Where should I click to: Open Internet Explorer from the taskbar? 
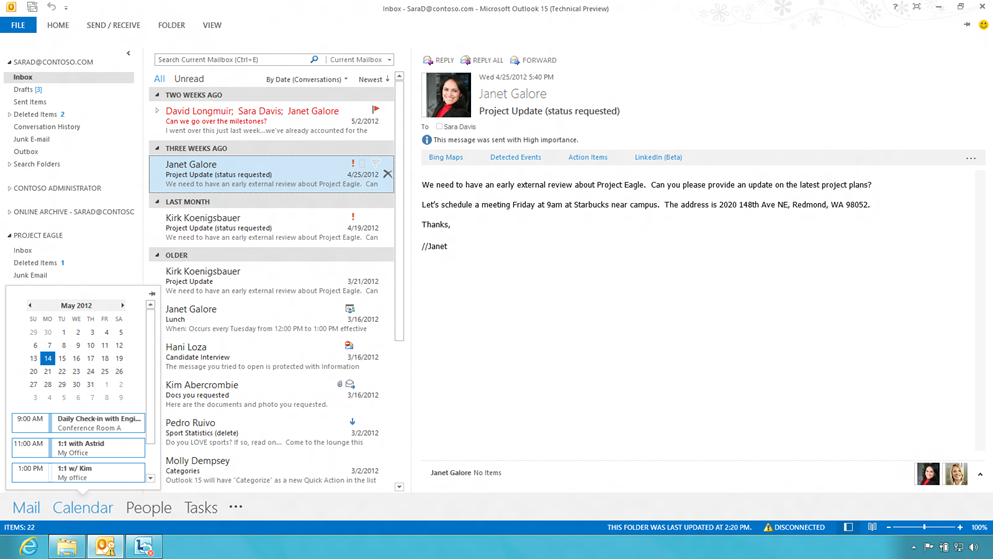[x=28, y=546]
